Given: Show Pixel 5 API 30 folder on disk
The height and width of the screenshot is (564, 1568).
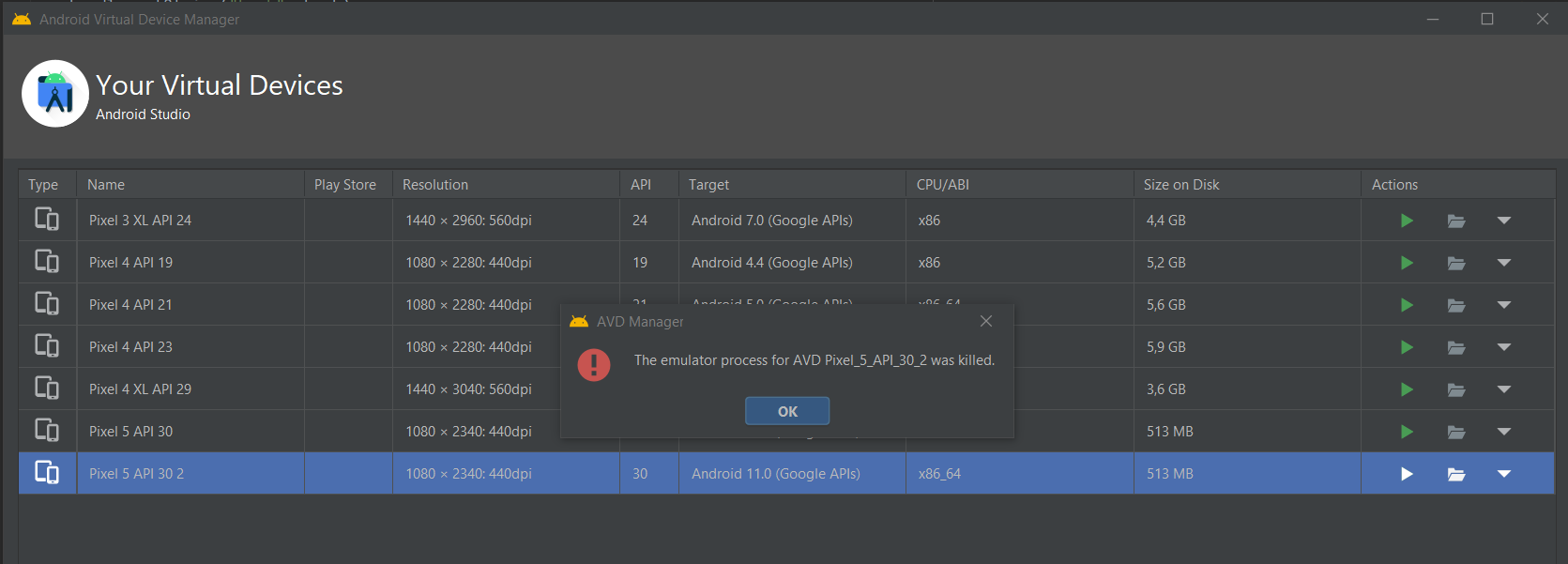Looking at the screenshot, I should point(1456,432).
